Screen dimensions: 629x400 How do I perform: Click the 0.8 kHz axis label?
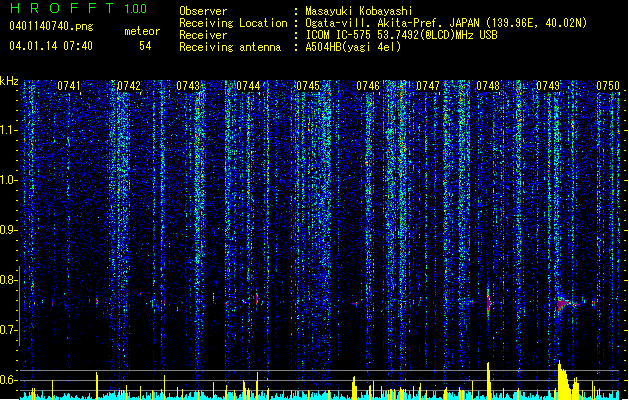[x=9, y=280]
